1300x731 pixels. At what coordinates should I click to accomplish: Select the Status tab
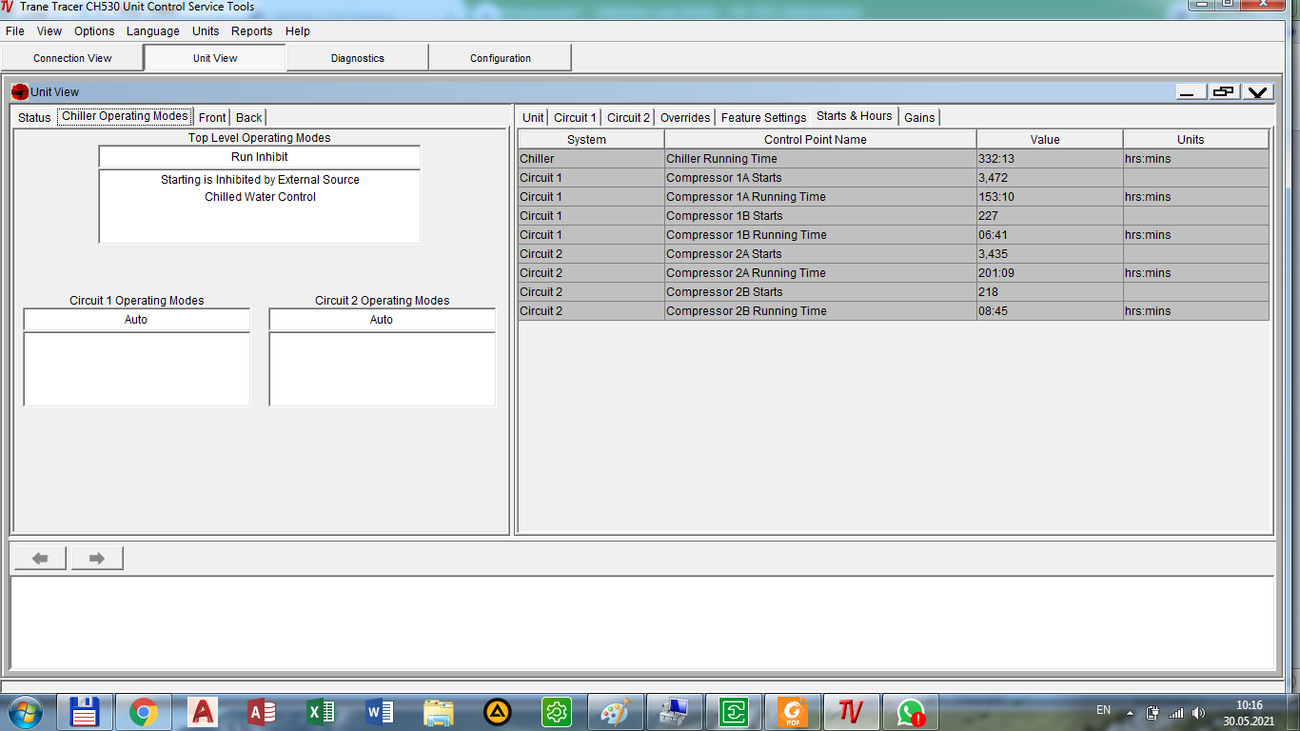point(34,117)
